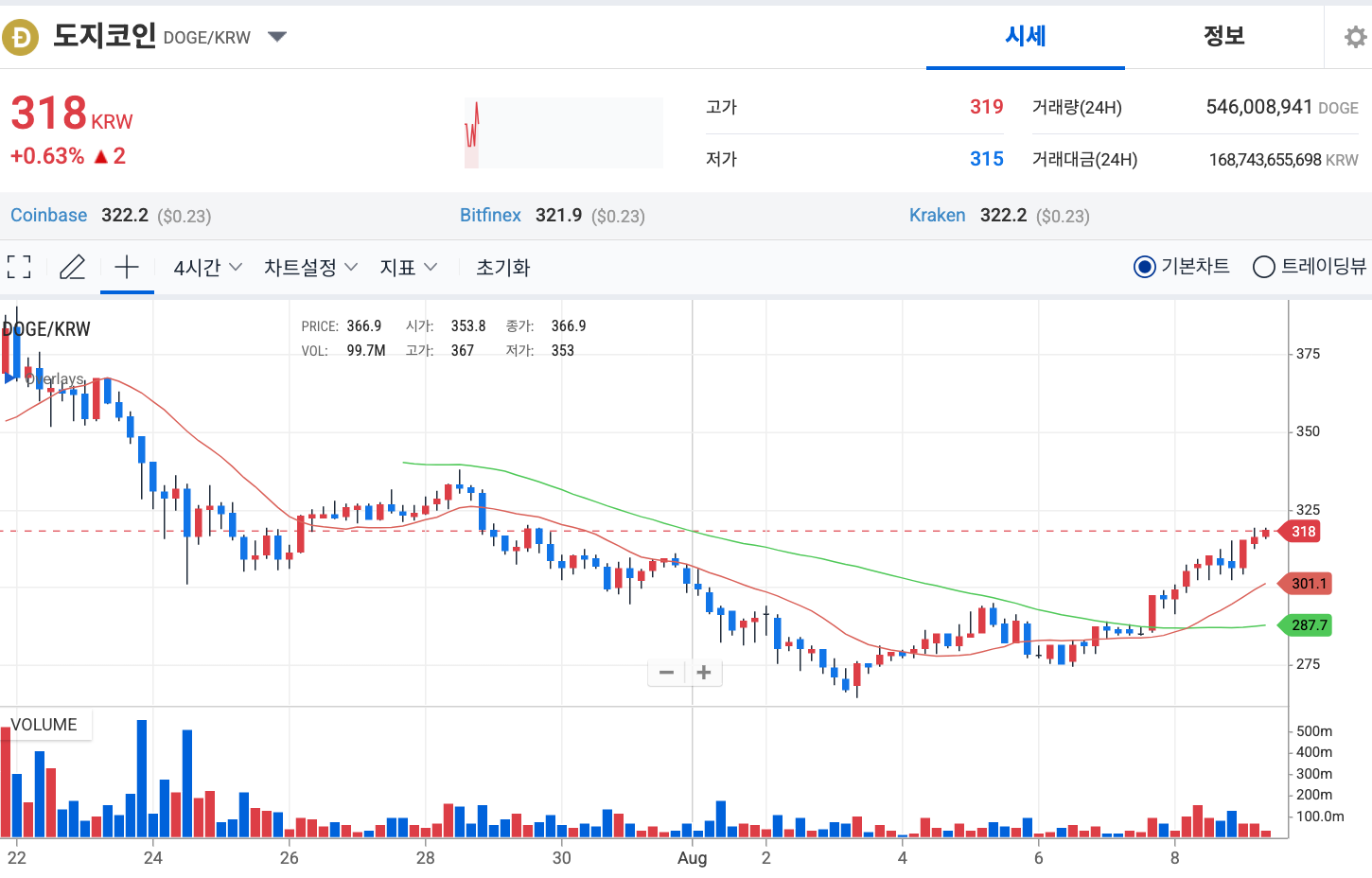1372x878 pixels.
Task: Click the 저가 value 315
Action: point(986,159)
